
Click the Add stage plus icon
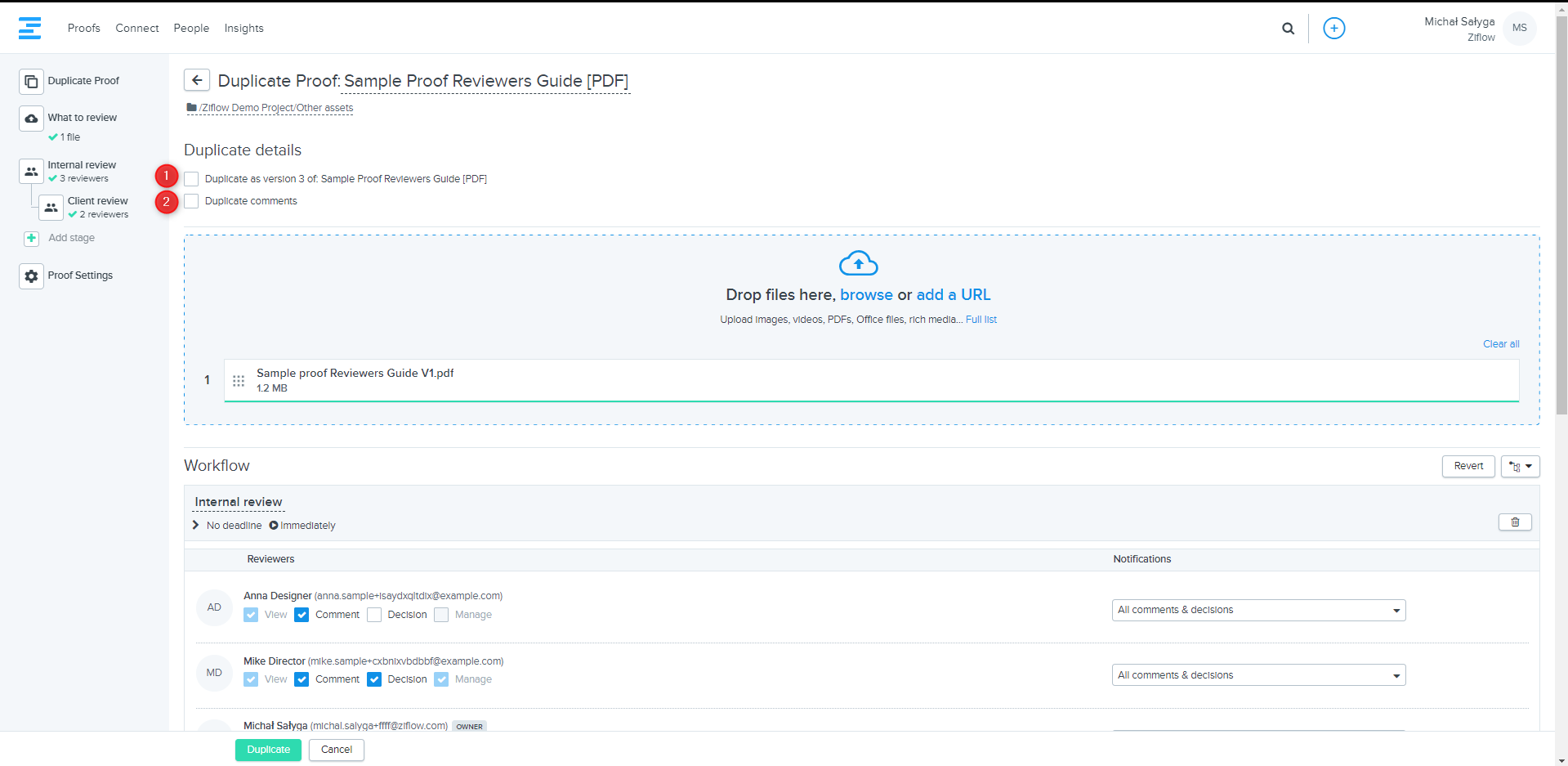[x=31, y=238]
